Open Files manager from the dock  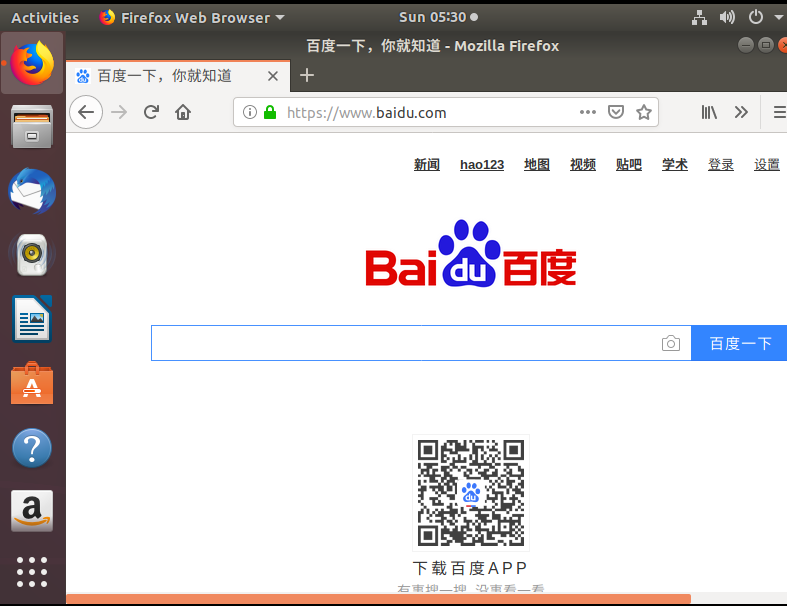[x=32, y=127]
